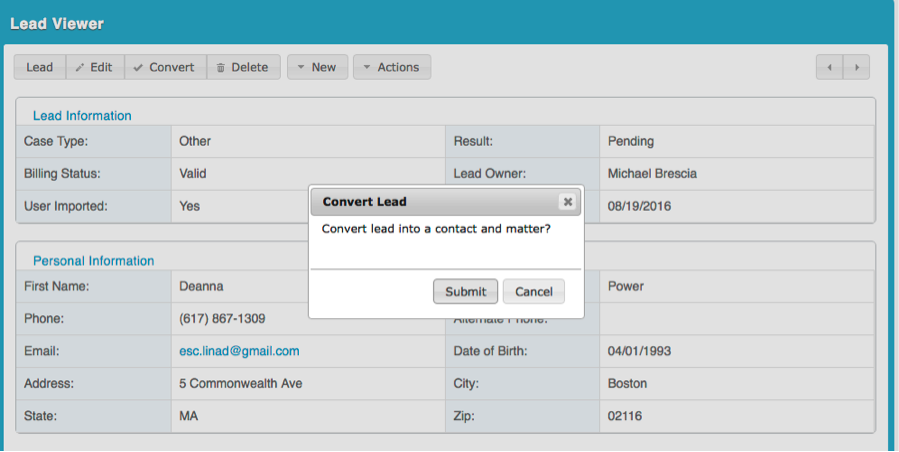Click the Edit pencil button
The width and height of the screenshot is (899, 452).
94,67
